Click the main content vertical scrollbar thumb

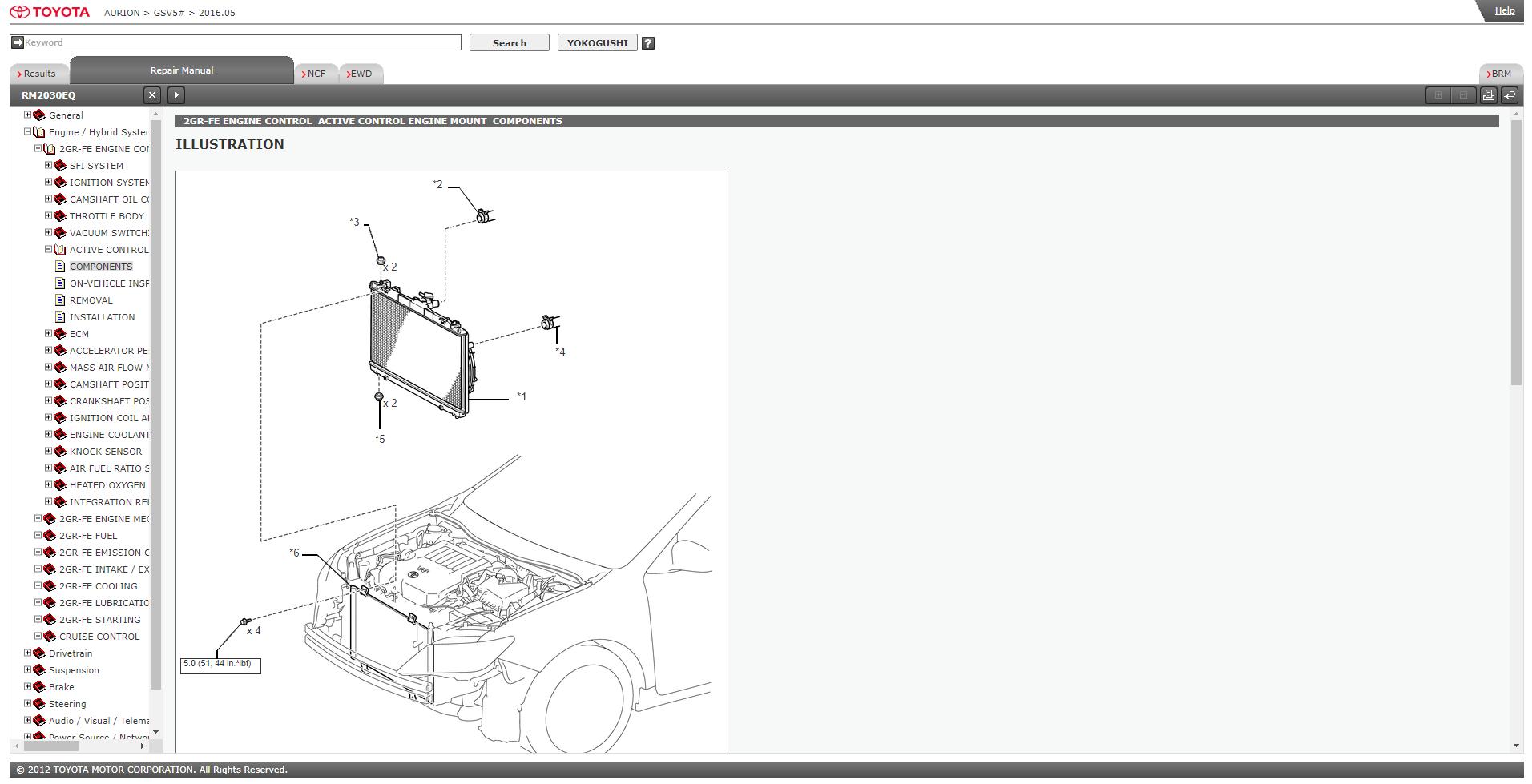[1516, 253]
